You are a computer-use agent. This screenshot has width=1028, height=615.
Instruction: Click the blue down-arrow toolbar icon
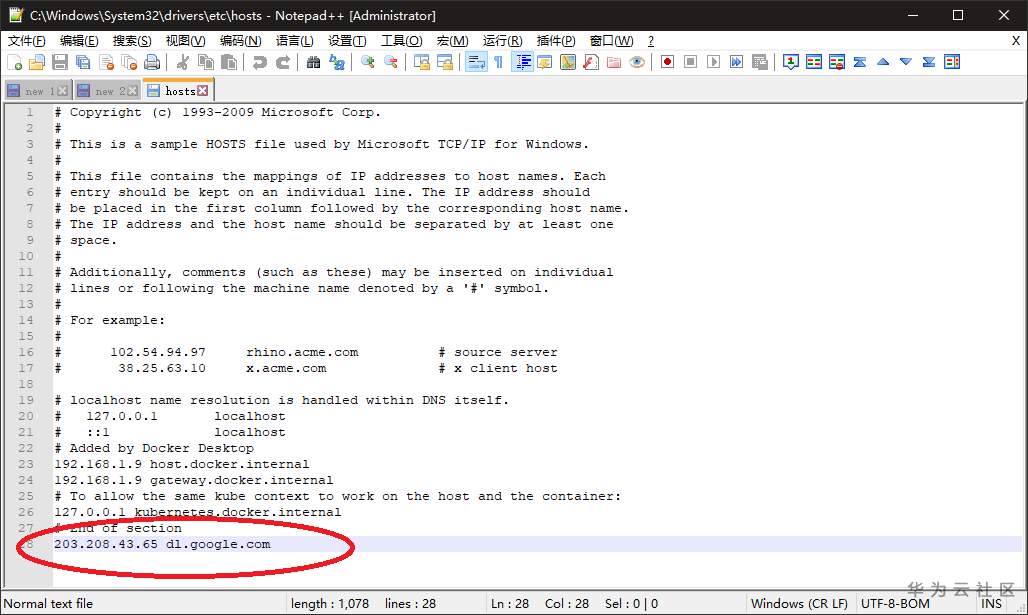906,62
